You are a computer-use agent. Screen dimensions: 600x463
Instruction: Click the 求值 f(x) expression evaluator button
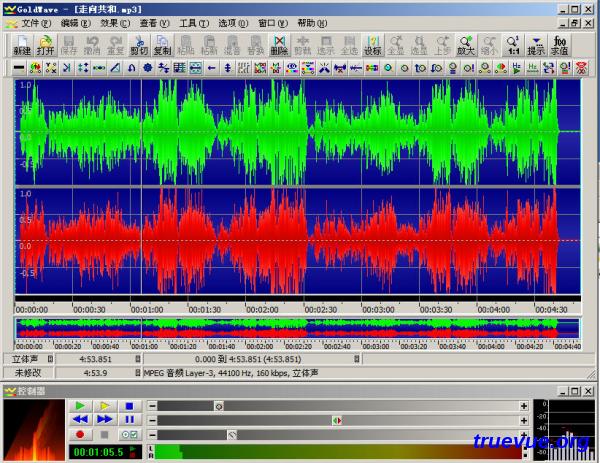pyautogui.click(x=559, y=46)
